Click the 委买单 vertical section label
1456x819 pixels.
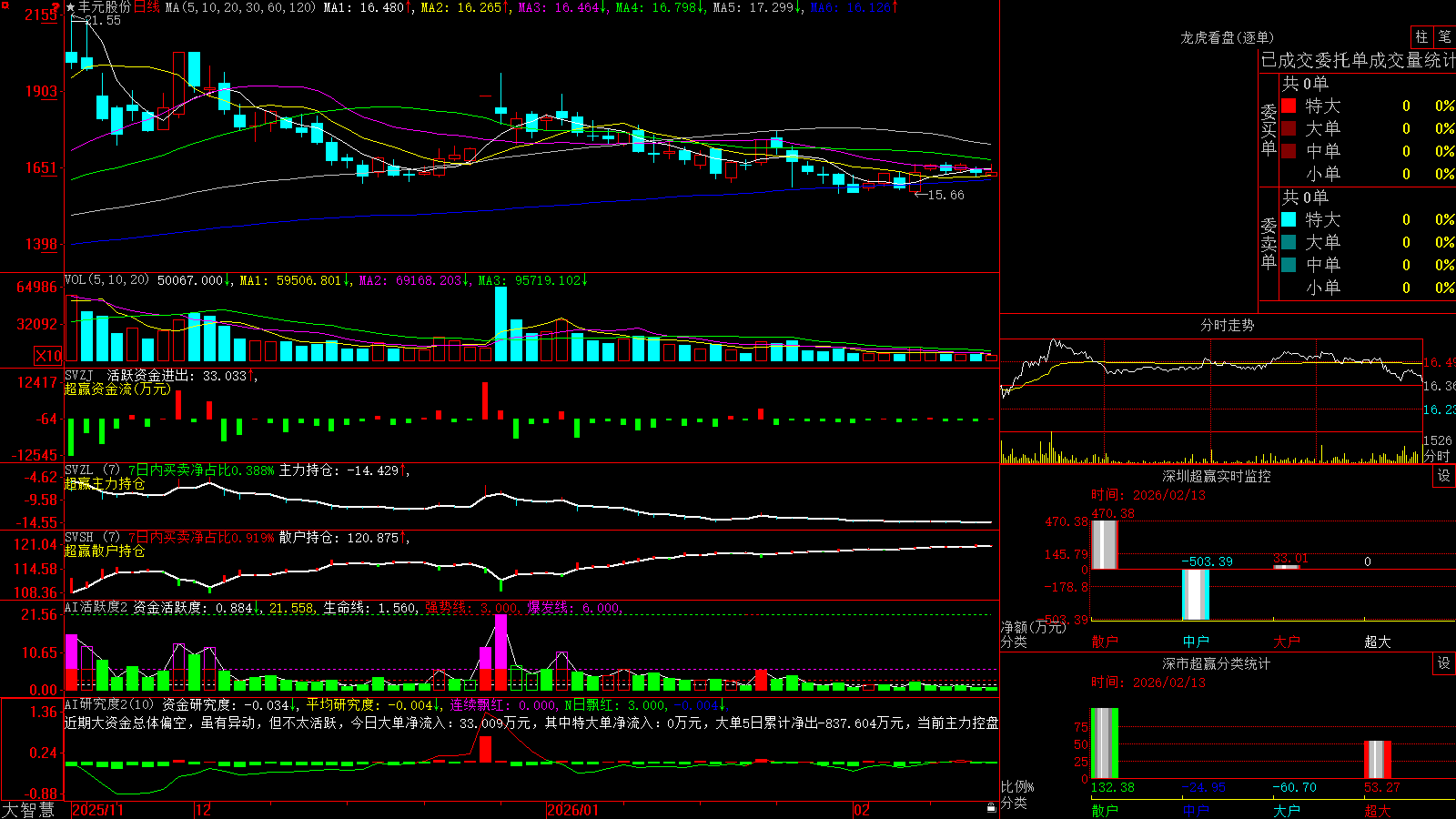(1269, 130)
